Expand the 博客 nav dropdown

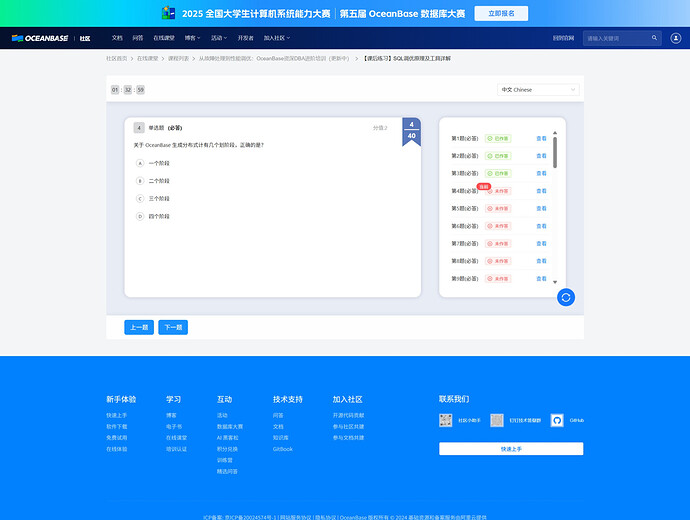(x=192, y=38)
